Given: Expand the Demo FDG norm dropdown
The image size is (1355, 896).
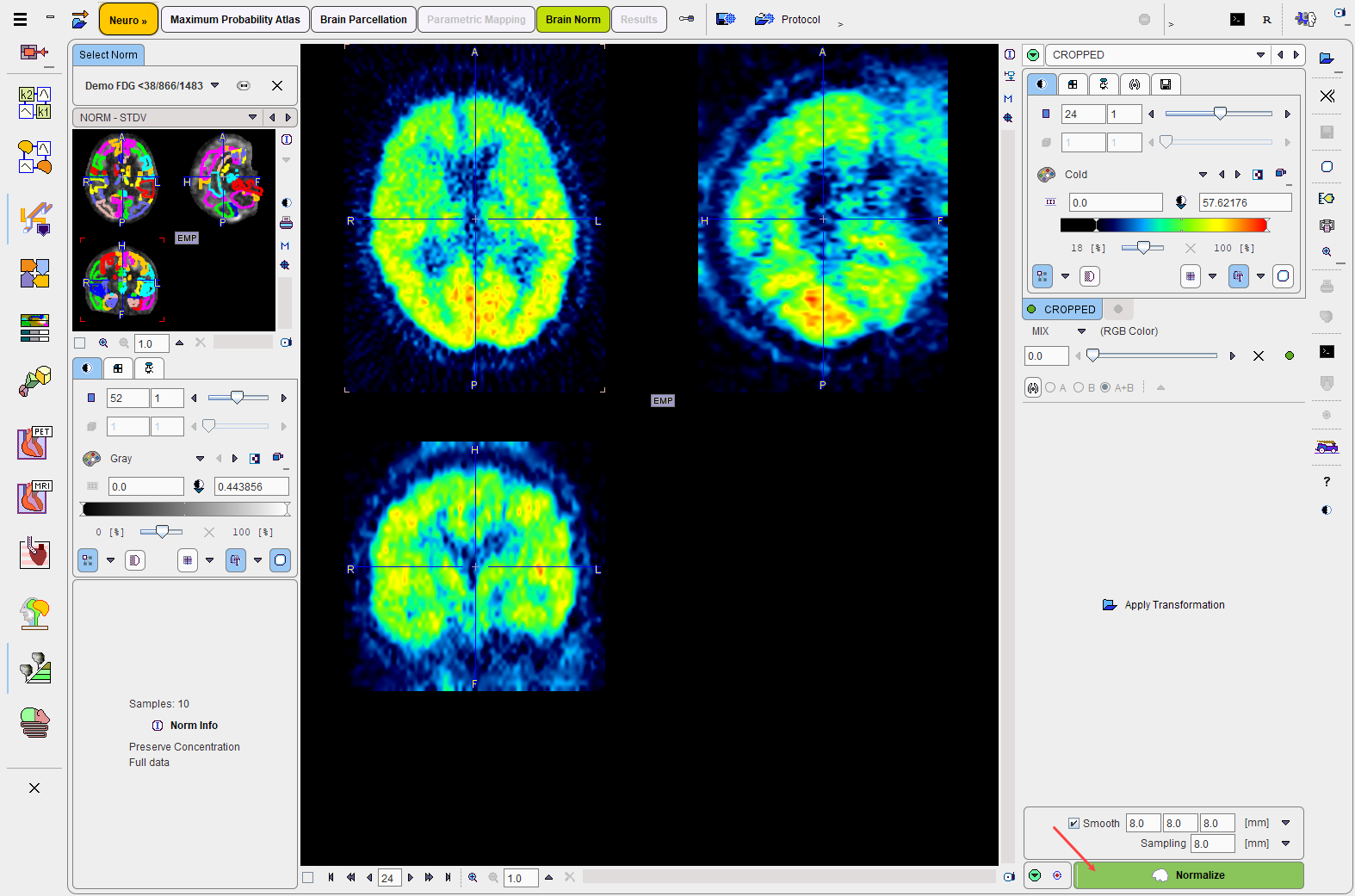Looking at the screenshot, I should (215, 85).
